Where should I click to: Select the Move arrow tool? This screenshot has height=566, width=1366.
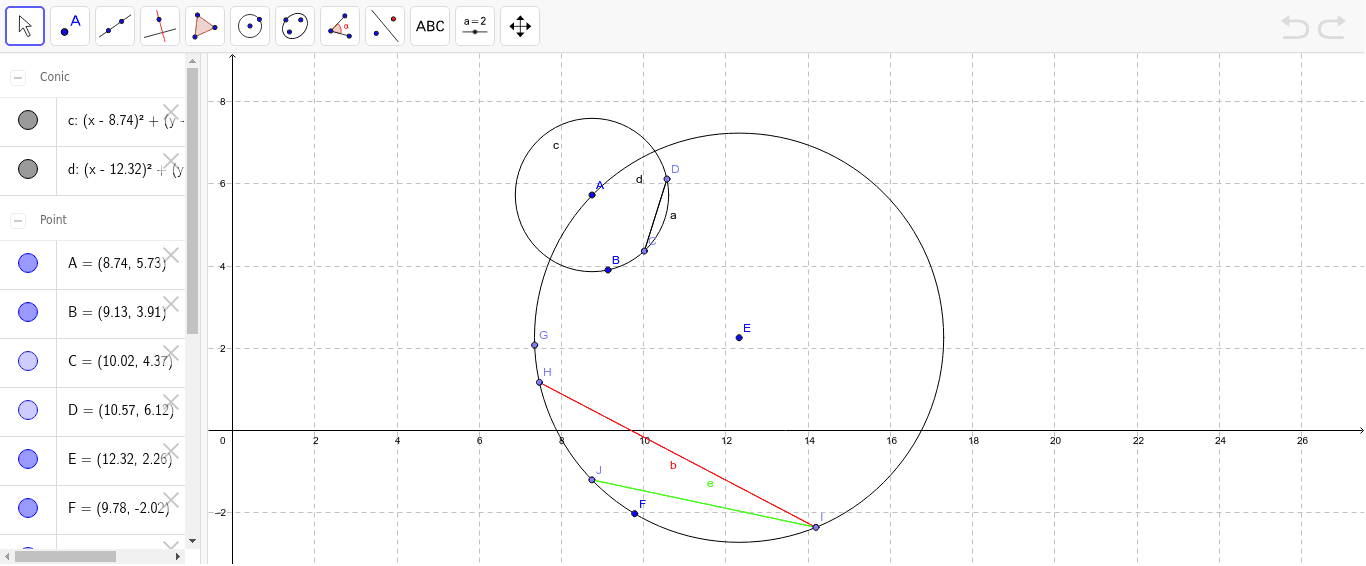(x=25, y=26)
